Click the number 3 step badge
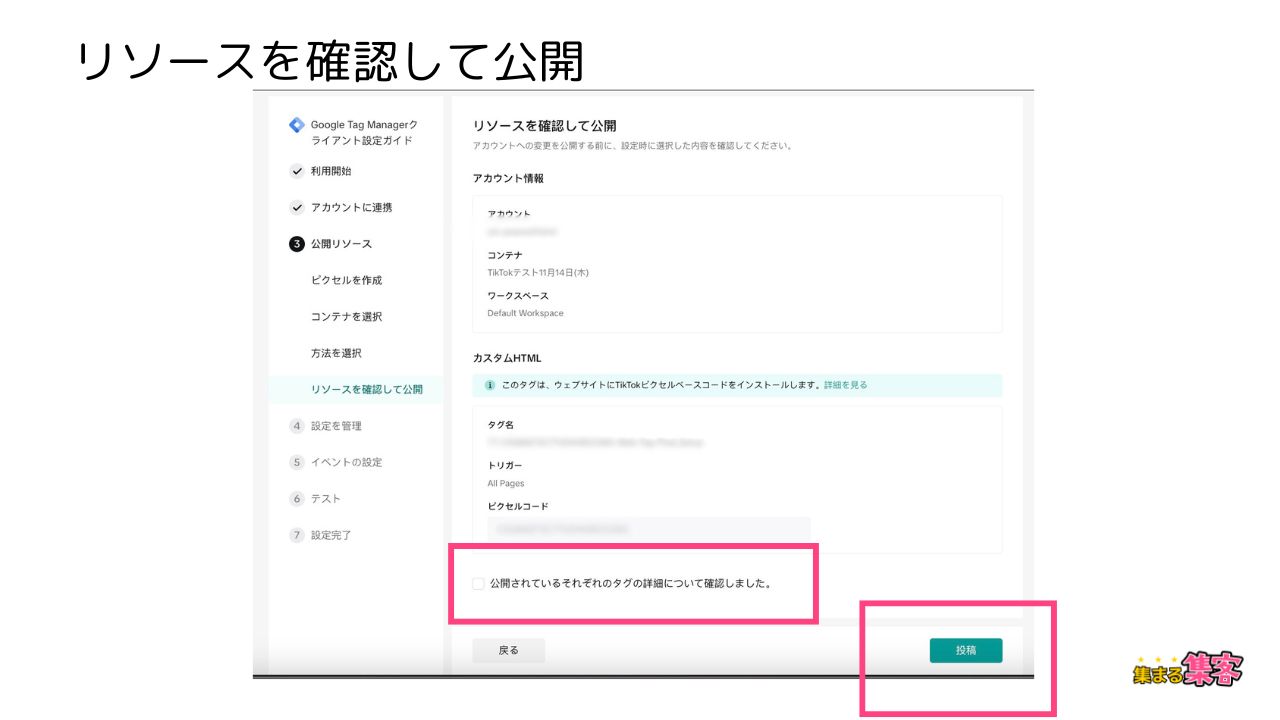1280x720 pixels. click(x=296, y=244)
